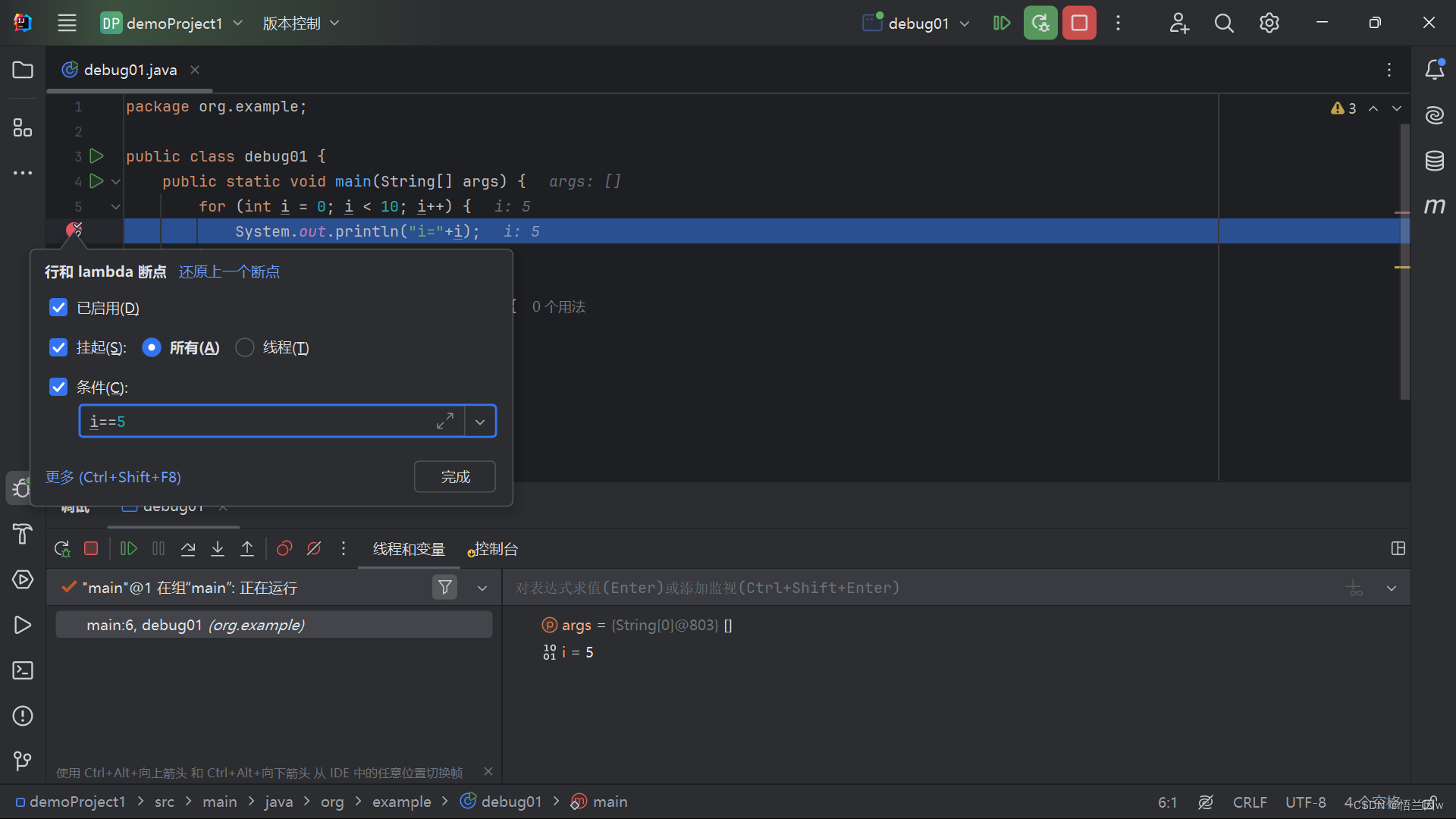Select stack frame main:6, debug01

(x=274, y=625)
